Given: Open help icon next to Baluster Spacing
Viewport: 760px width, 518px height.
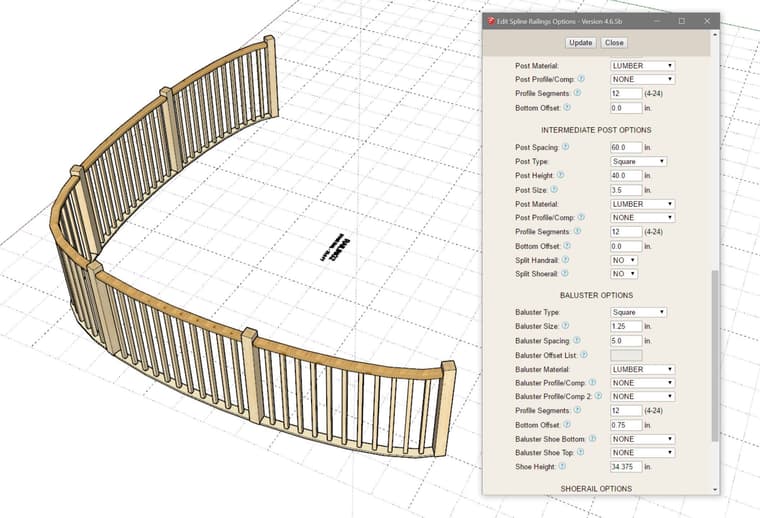Looking at the screenshot, I should pos(576,340).
